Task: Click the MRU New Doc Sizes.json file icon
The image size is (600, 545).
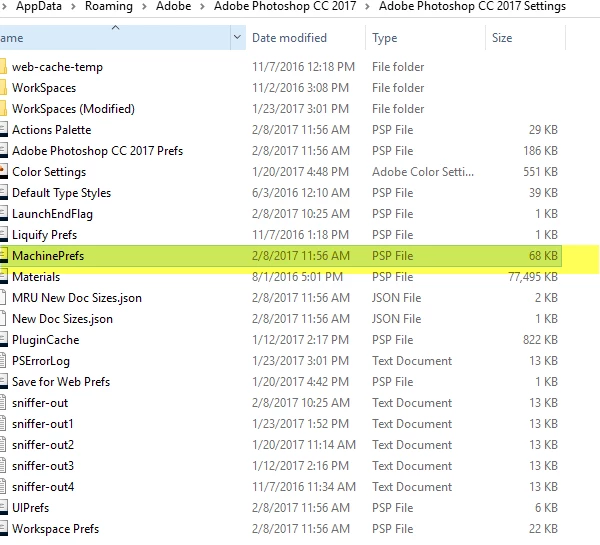Action: pyautogui.click(x=3, y=297)
